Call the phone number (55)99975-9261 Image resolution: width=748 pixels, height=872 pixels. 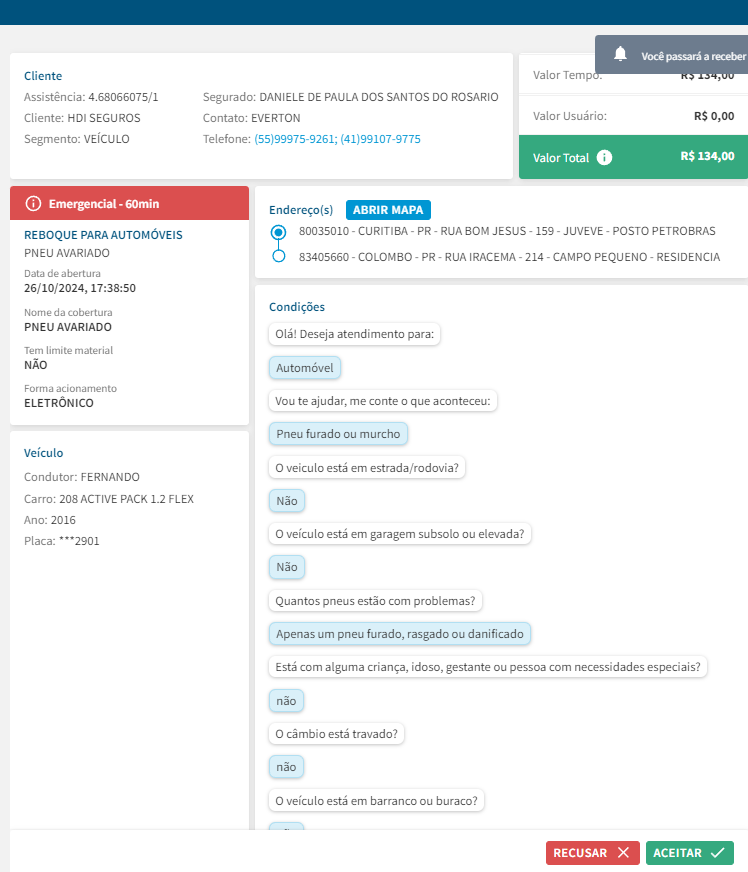(293, 139)
